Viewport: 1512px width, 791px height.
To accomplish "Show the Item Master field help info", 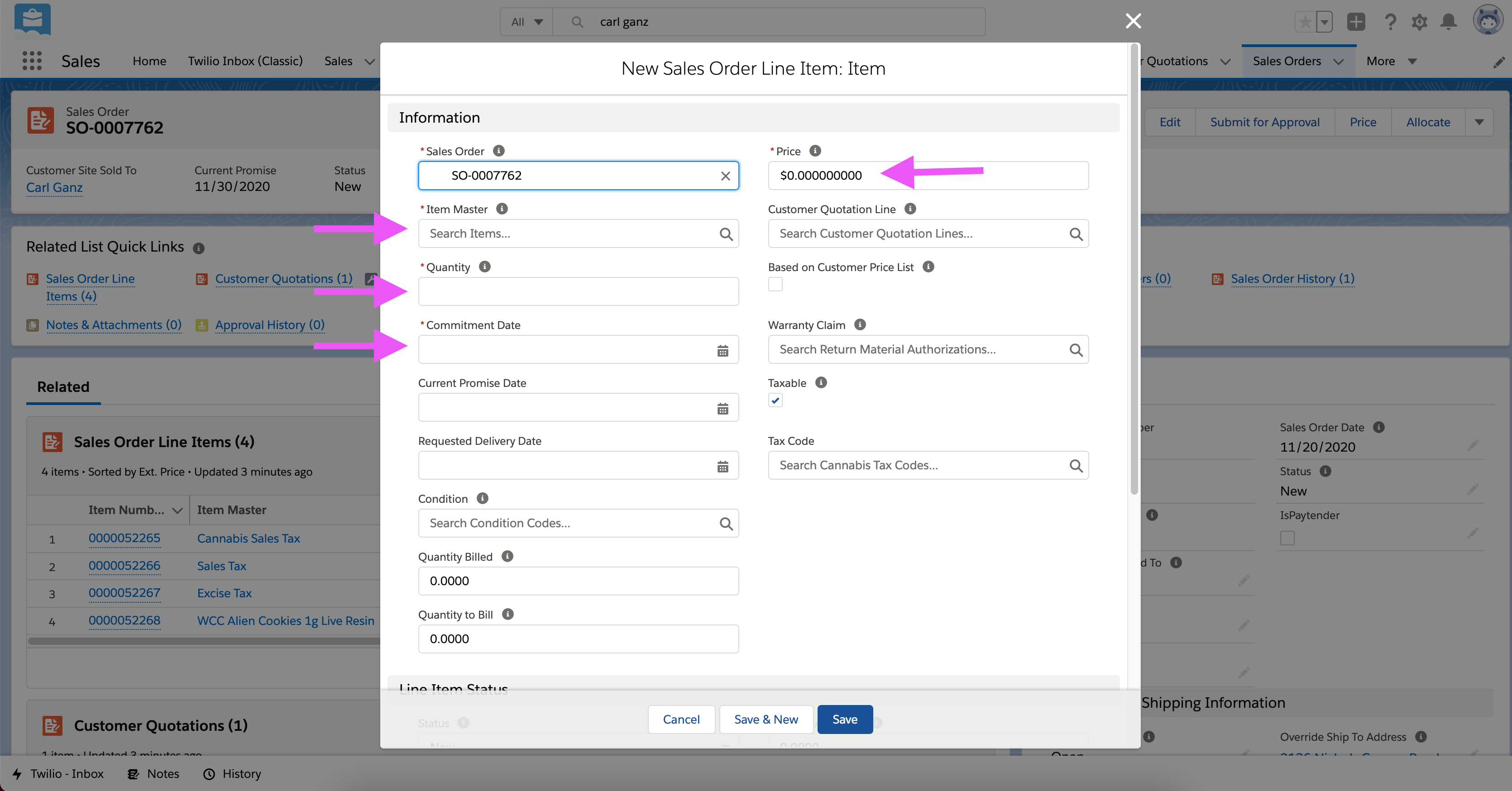I will 502,209.
